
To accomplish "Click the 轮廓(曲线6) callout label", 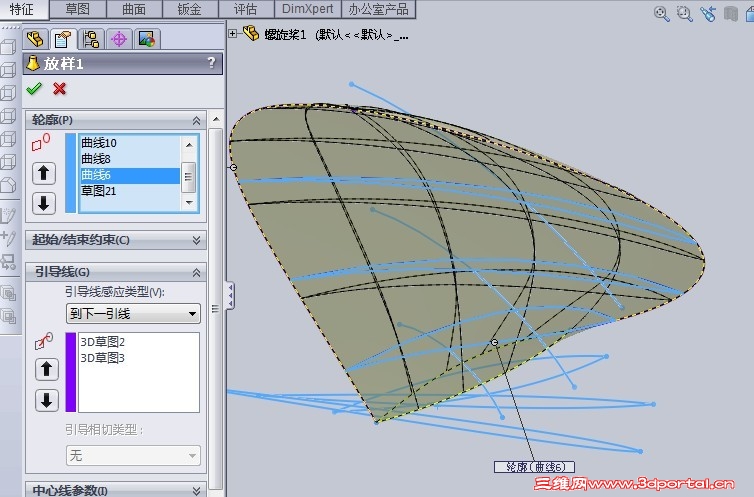I will point(534,467).
